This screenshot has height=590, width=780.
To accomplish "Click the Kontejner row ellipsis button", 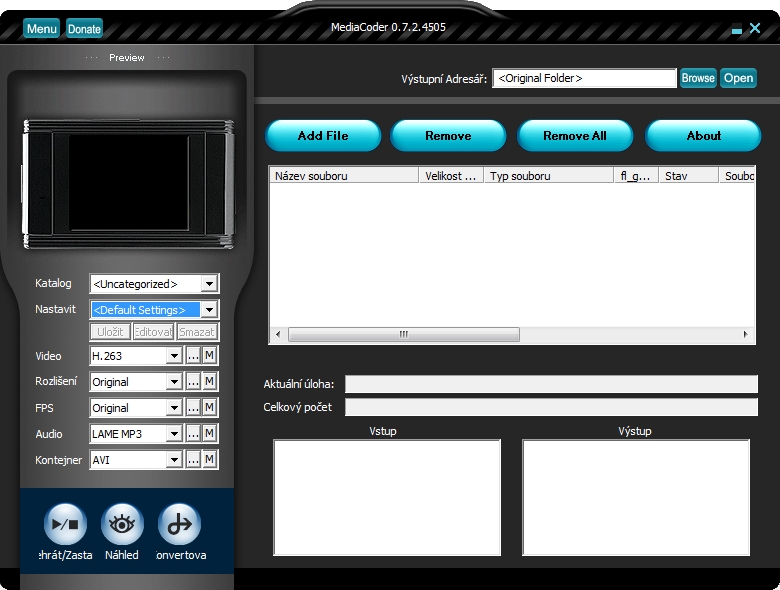I will click(x=193, y=460).
